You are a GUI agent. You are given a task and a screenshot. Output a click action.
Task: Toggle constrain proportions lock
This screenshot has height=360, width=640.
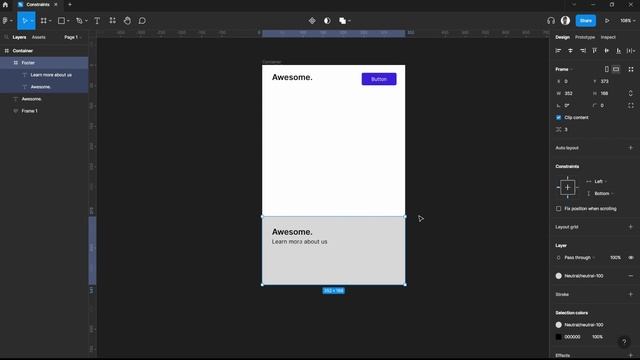coord(631,93)
